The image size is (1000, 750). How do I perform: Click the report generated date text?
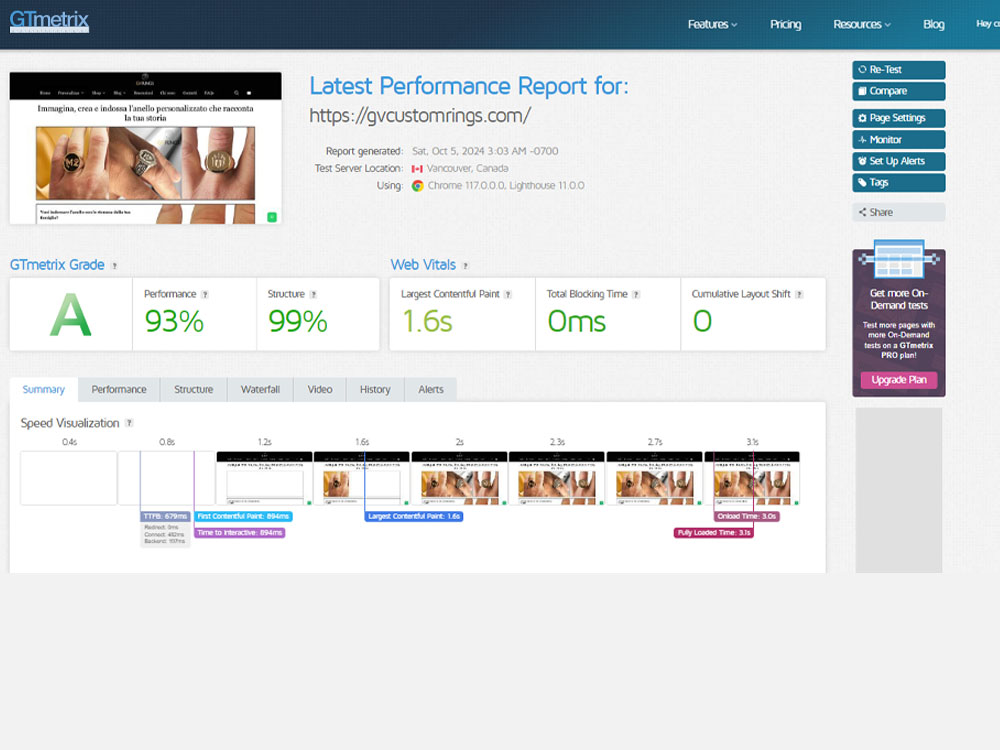click(x=485, y=151)
